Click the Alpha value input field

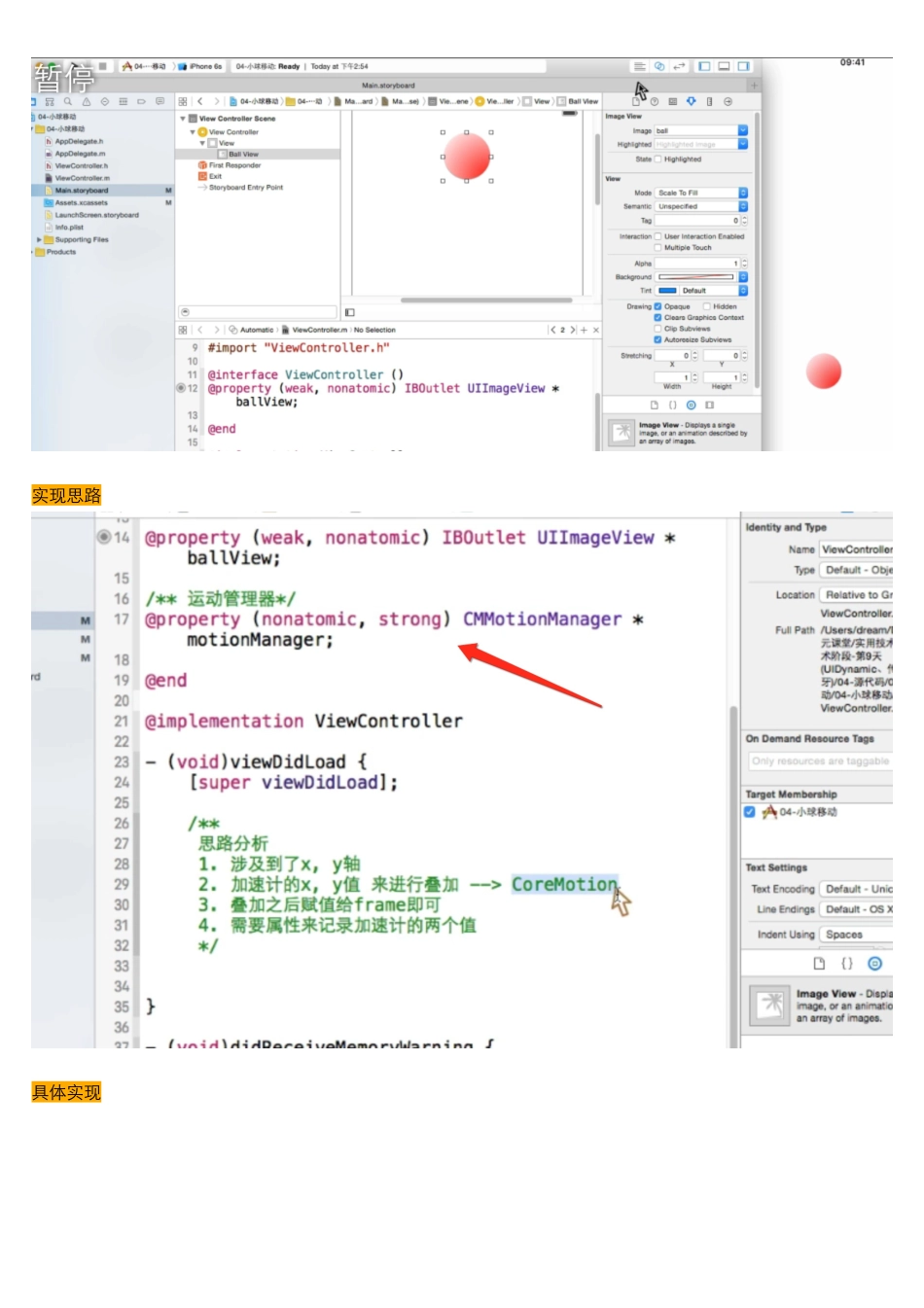[696, 264]
